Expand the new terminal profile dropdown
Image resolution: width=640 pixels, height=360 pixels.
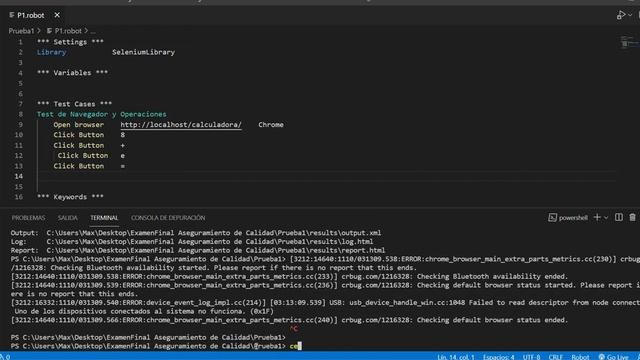[x=606, y=218]
